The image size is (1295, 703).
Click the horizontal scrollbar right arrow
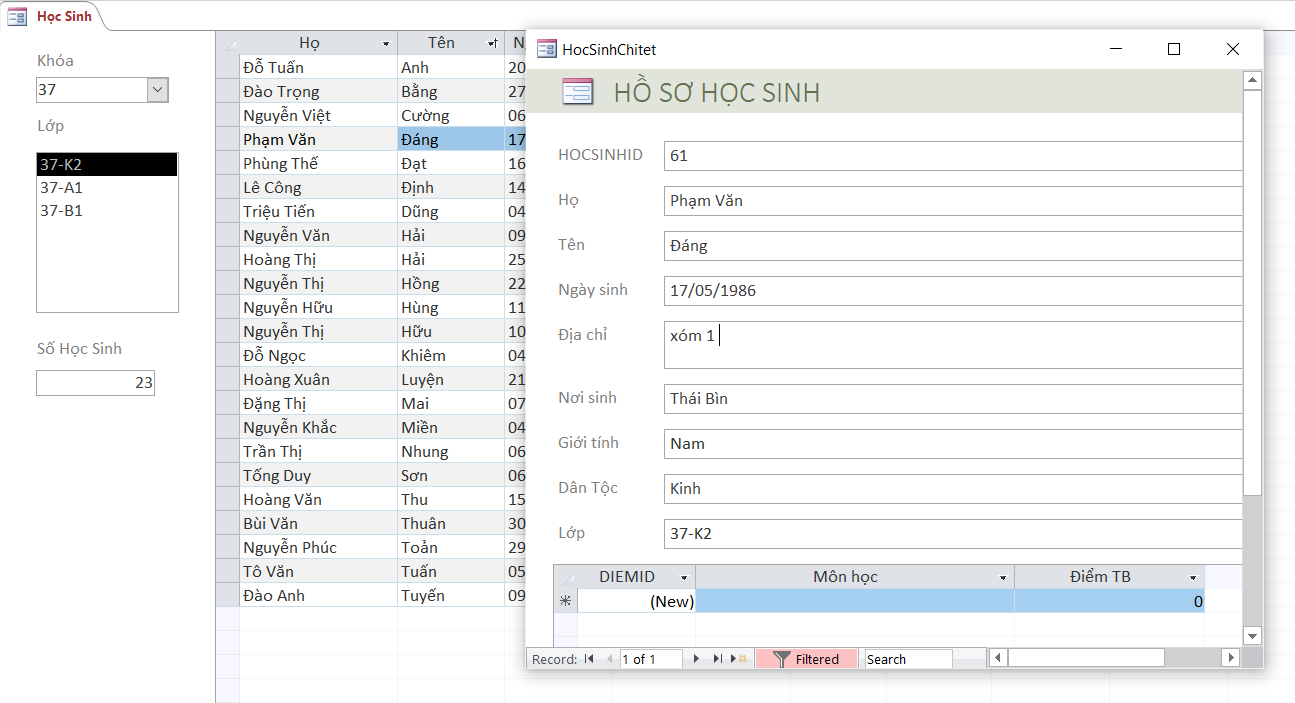[1231, 658]
